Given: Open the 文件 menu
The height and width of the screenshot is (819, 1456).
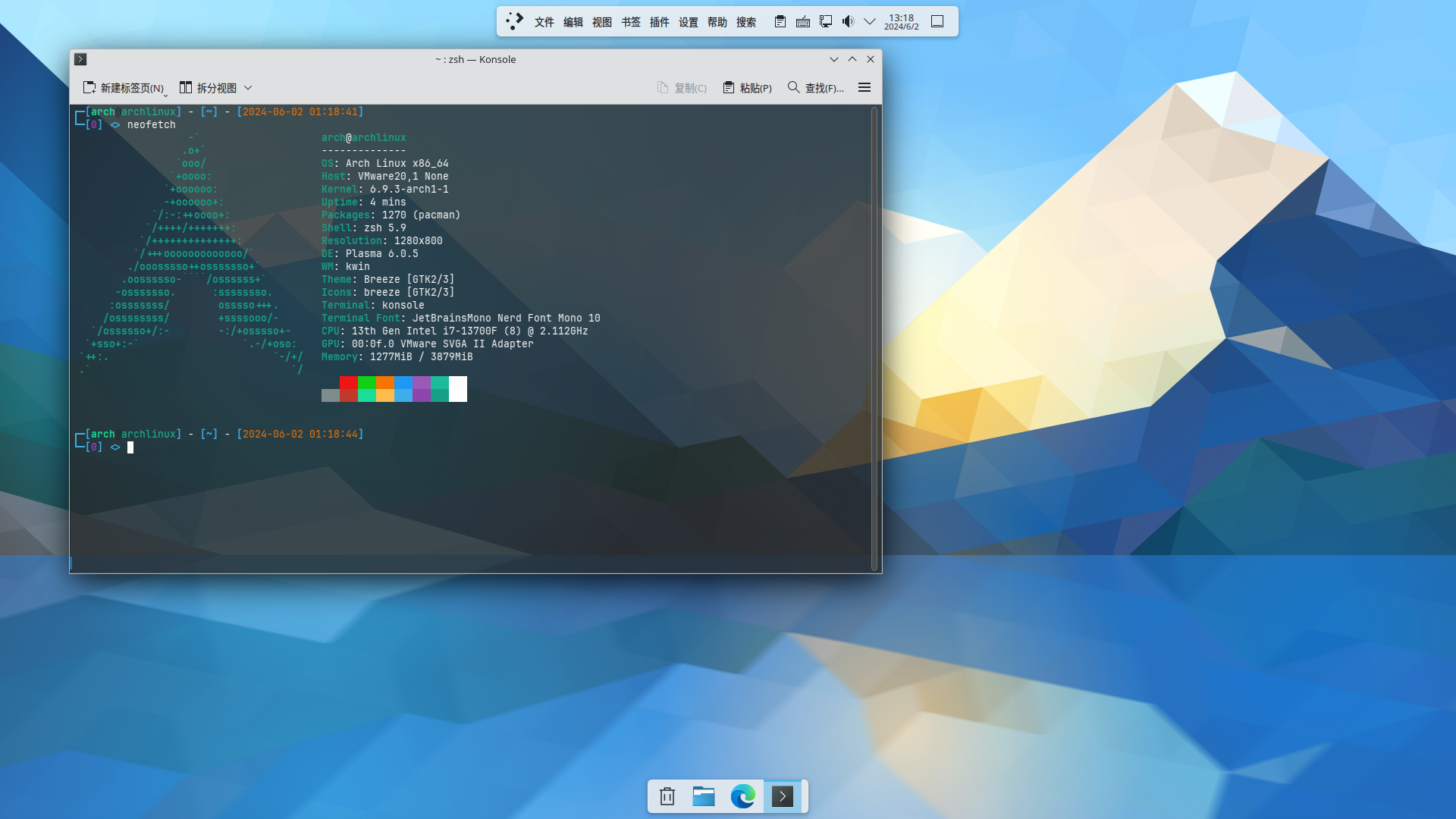Looking at the screenshot, I should 544,22.
